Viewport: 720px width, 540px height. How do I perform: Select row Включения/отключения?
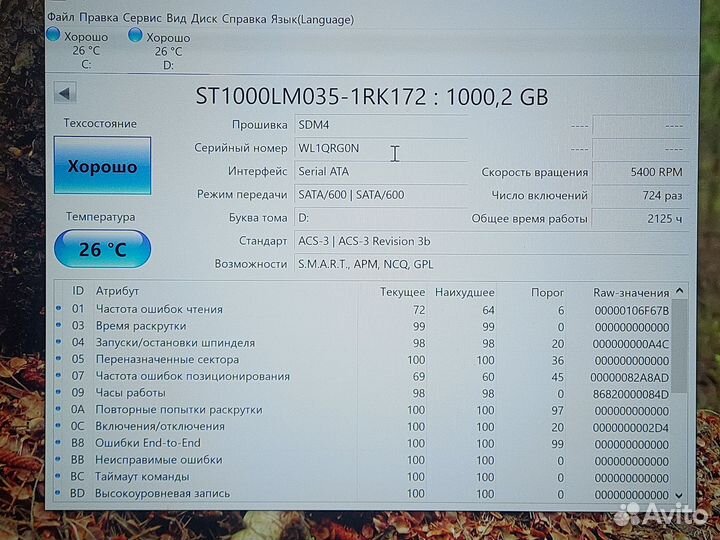tap(363, 427)
